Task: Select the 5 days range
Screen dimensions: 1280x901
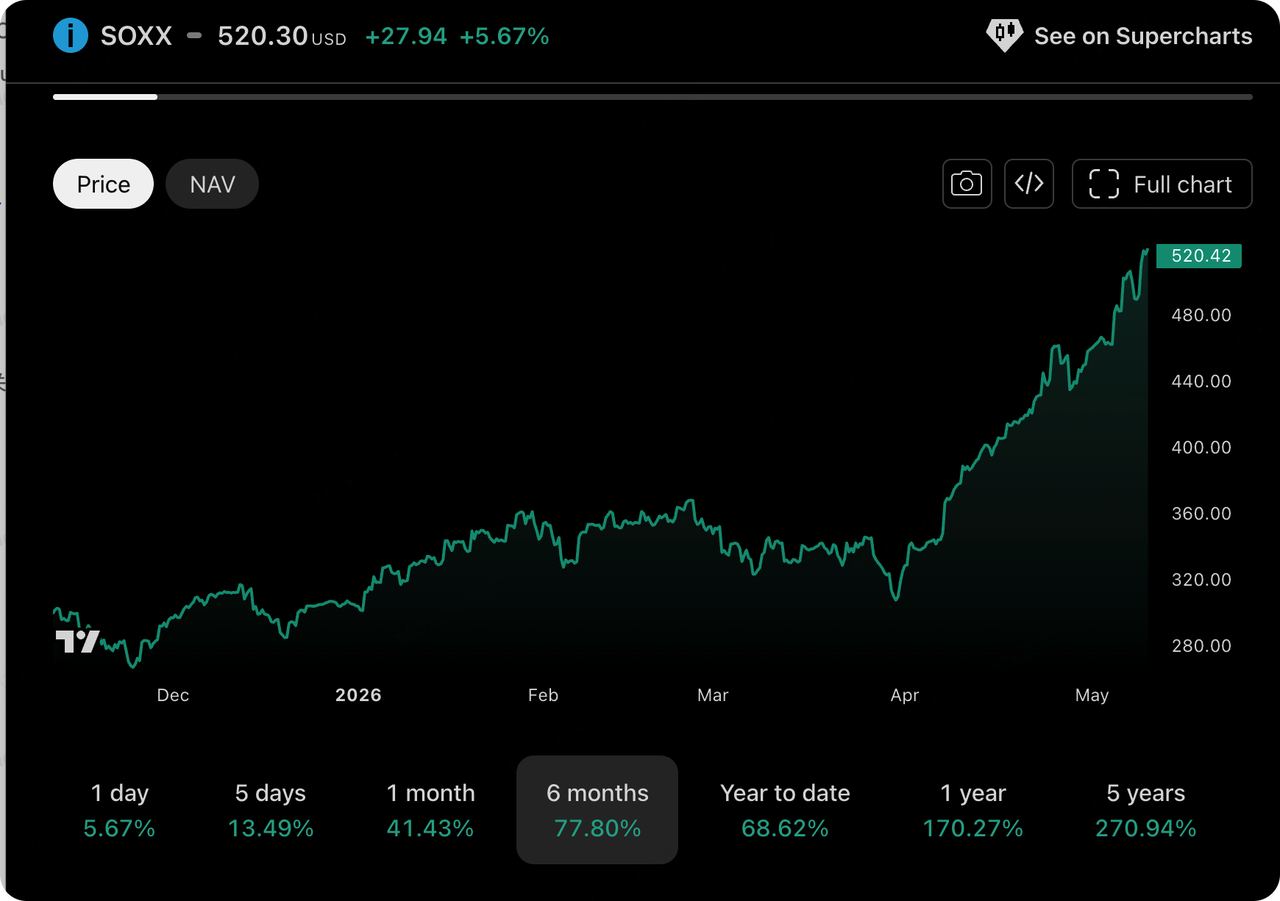Action: pos(271,810)
